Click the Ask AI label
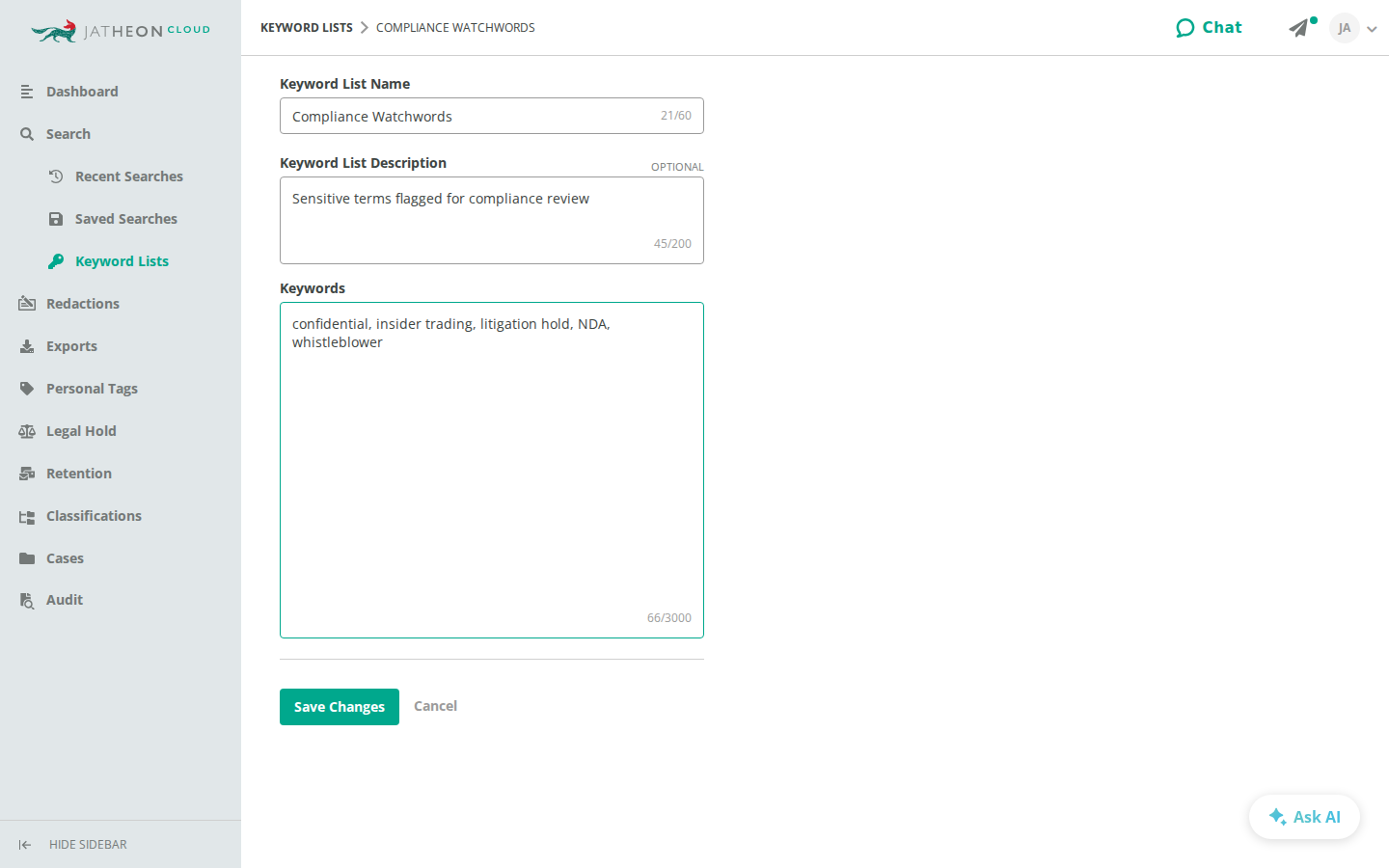 (1317, 817)
